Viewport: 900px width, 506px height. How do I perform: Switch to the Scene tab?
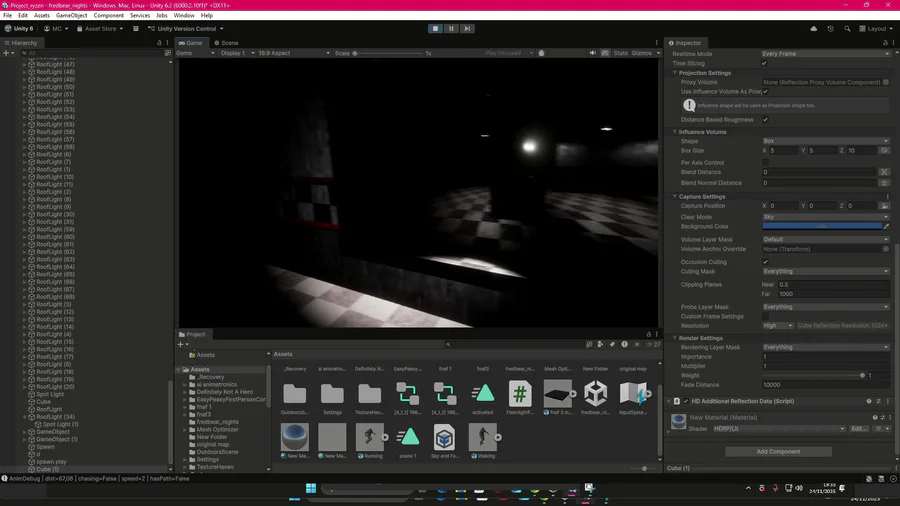(228, 43)
